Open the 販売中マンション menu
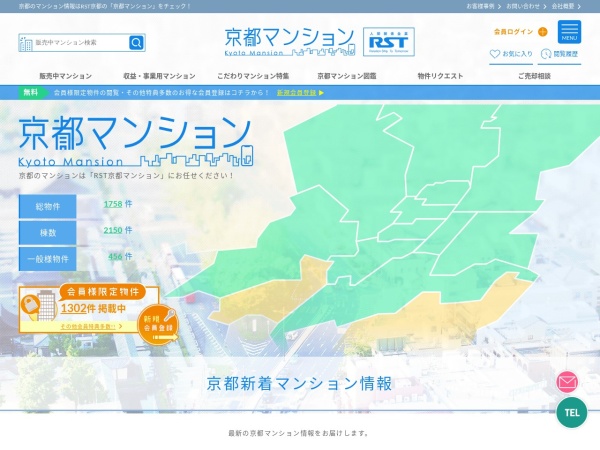Image resolution: width=600 pixels, height=450 pixels. coord(65,76)
